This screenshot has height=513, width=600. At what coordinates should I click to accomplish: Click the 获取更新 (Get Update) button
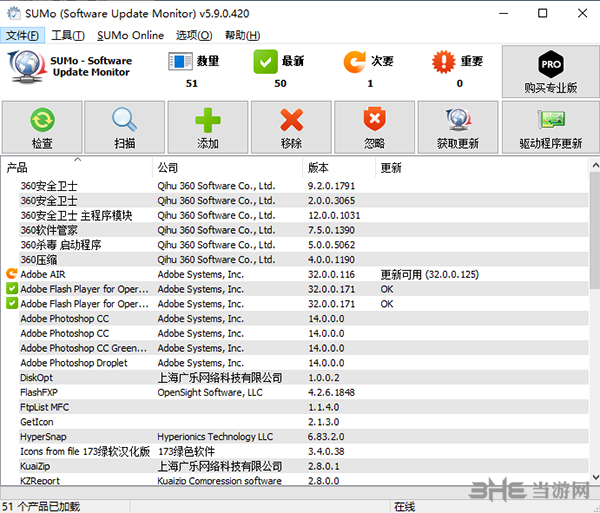coord(457,127)
